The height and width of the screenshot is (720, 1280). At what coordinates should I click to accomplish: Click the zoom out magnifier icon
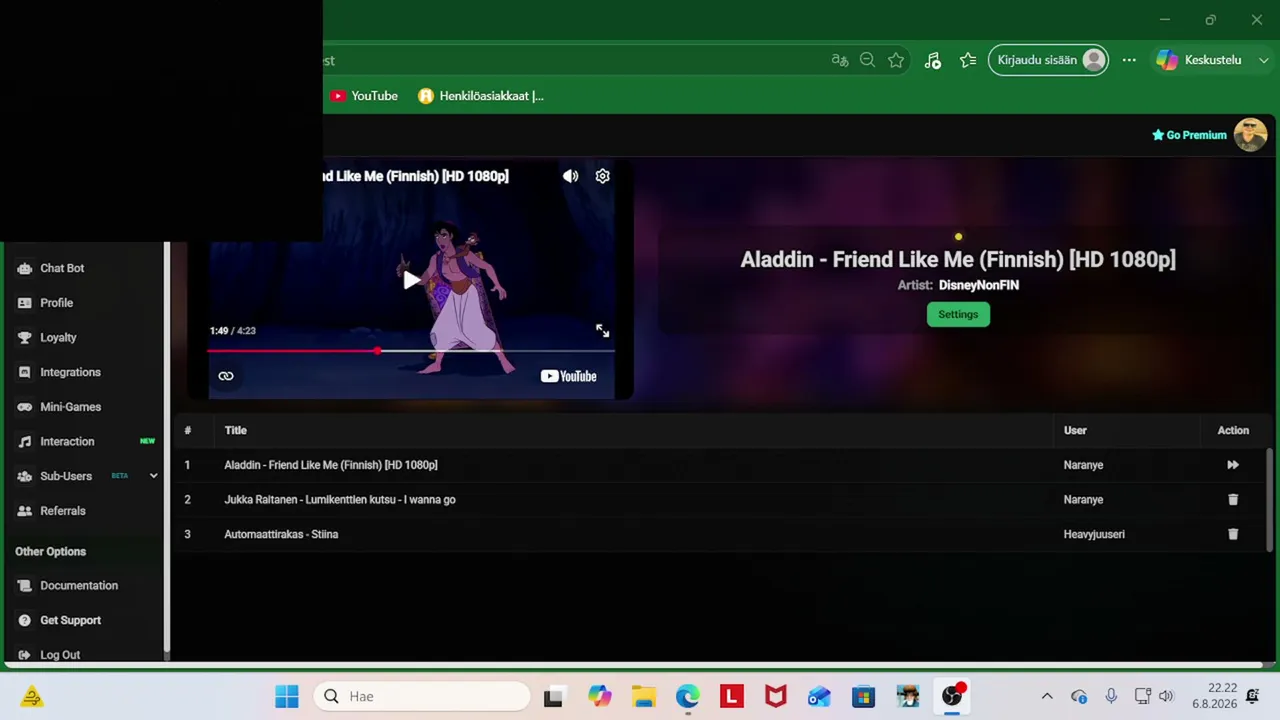(868, 60)
